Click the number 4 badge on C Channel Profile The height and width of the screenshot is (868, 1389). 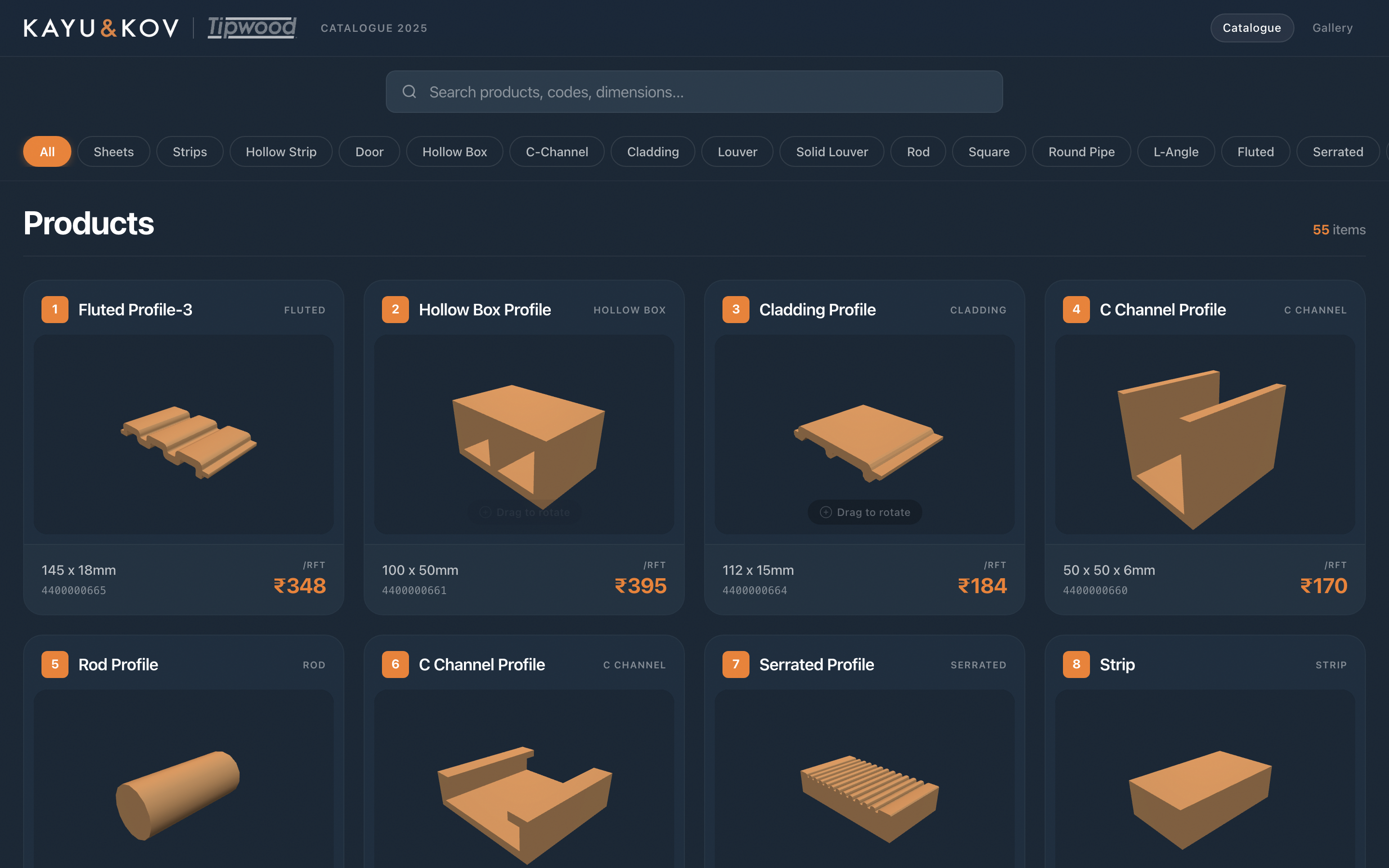tap(1076, 310)
